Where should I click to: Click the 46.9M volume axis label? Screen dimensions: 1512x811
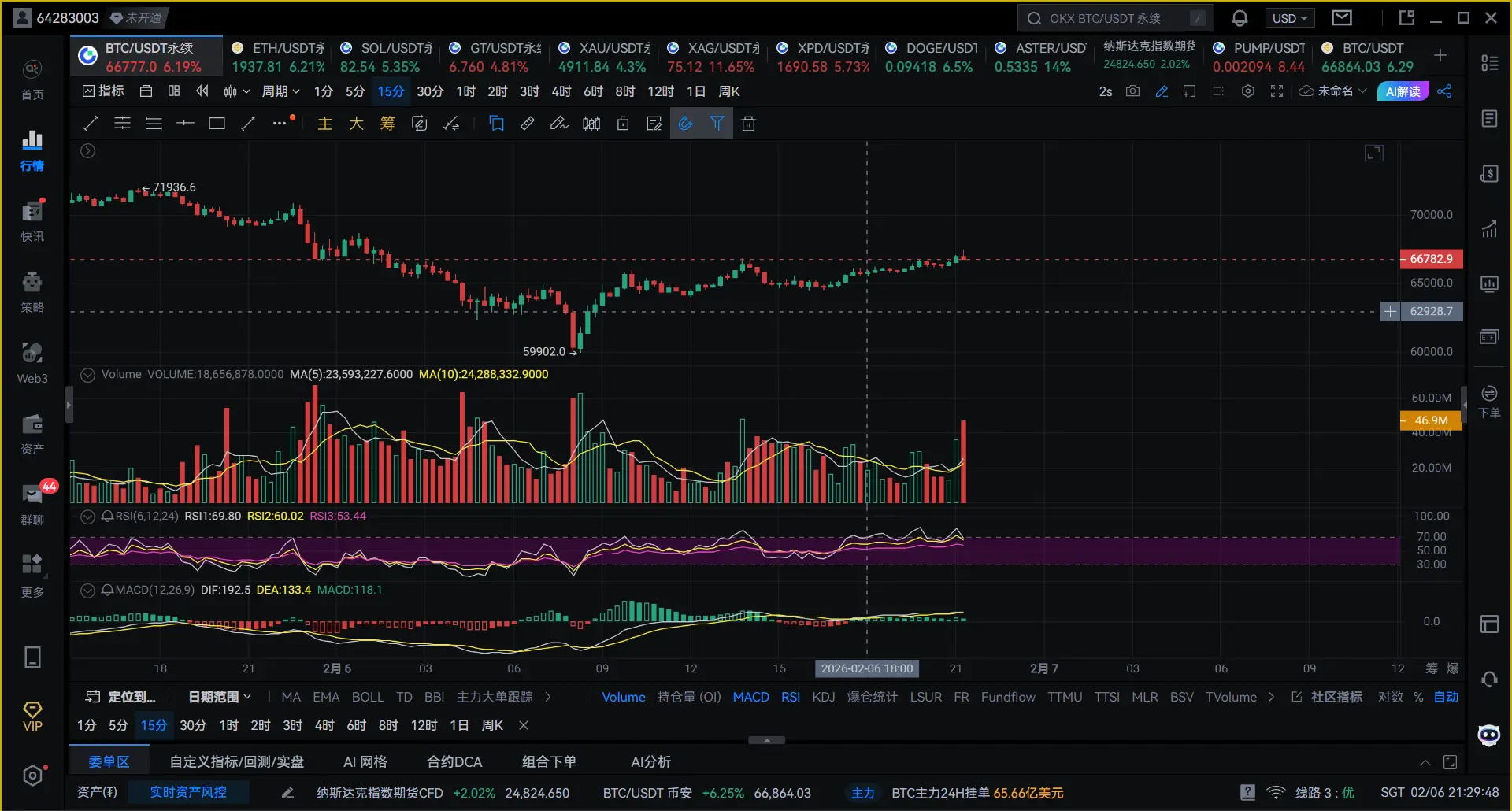pyautogui.click(x=1431, y=420)
